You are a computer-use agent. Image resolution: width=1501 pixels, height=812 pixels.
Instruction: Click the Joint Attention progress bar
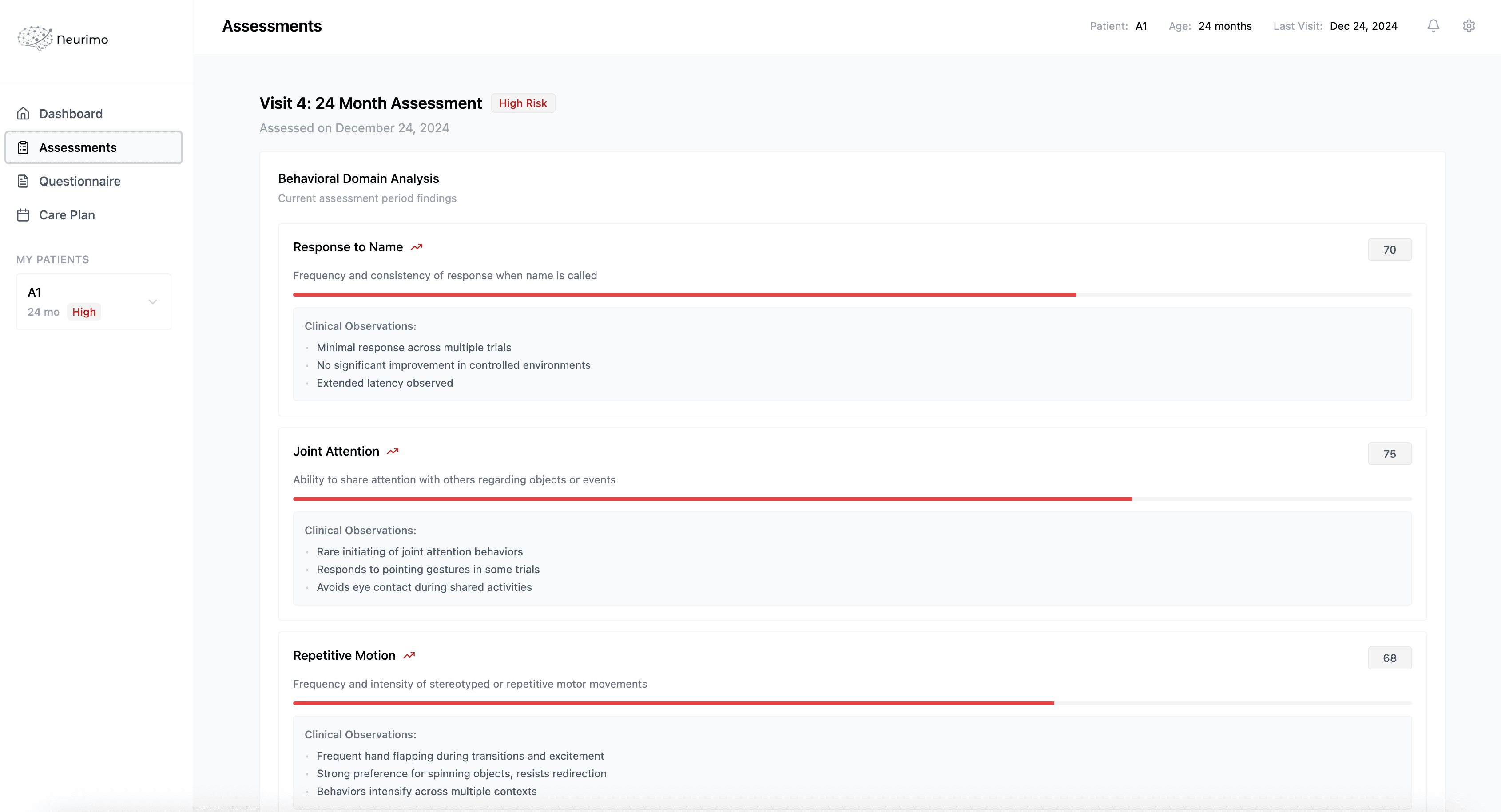click(x=852, y=499)
